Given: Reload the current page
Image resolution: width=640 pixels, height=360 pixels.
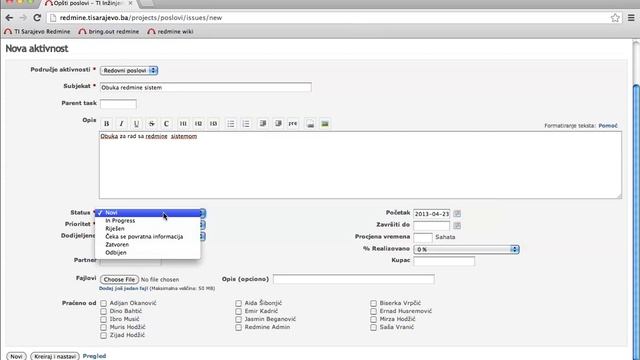Looking at the screenshot, I should pos(37,18).
